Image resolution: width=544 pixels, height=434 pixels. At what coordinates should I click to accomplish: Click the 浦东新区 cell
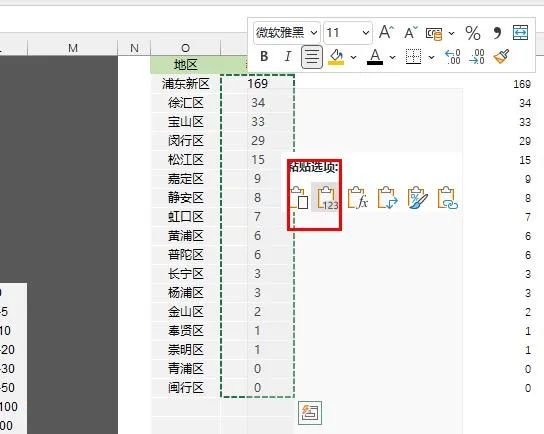click(x=186, y=84)
